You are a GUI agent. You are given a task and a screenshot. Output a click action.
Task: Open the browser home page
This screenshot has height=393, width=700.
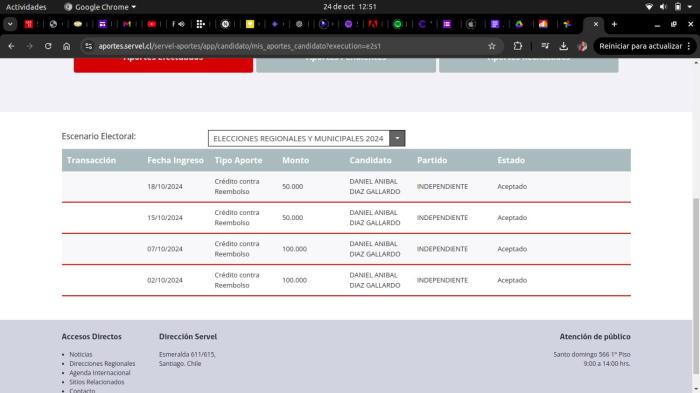tap(67, 46)
